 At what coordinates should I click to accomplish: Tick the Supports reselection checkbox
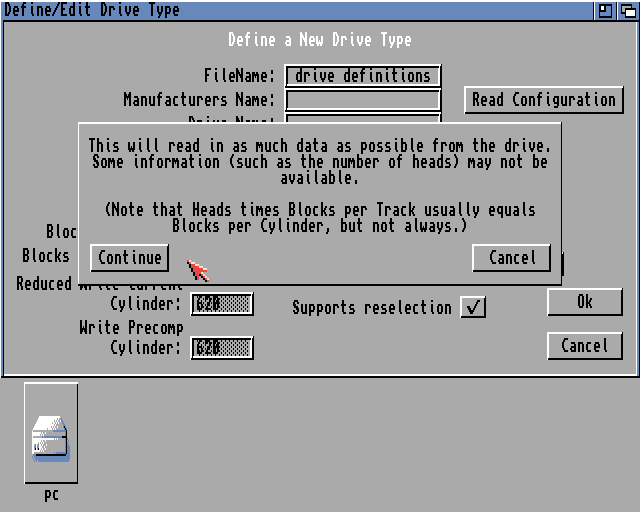473,308
